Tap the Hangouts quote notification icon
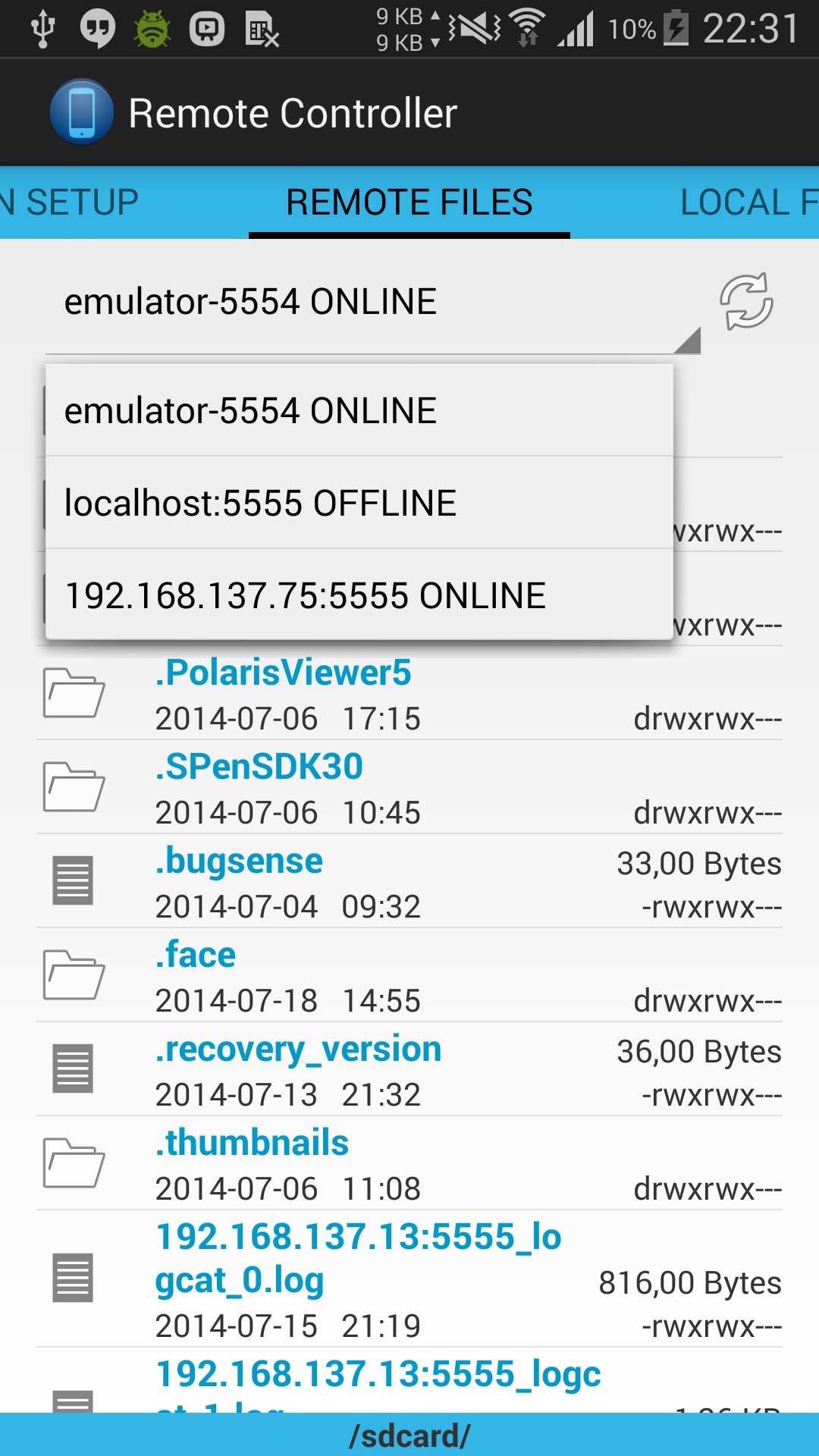 pyautogui.click(x=98, y=29)
